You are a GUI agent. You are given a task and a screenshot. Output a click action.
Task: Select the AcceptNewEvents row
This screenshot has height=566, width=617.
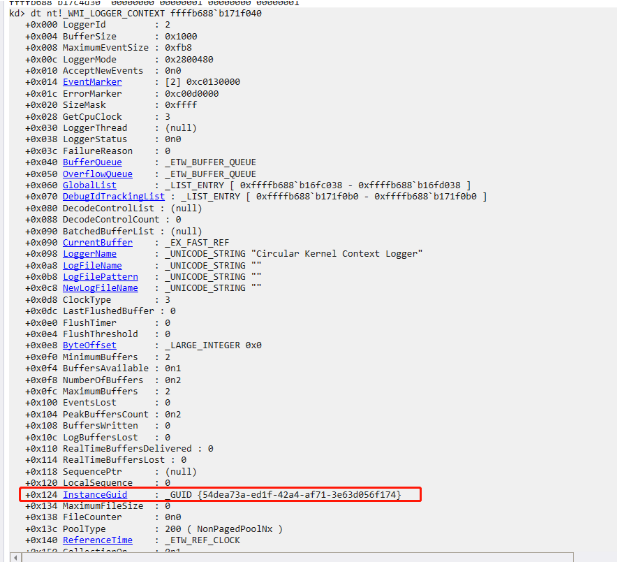coord(103,71)
